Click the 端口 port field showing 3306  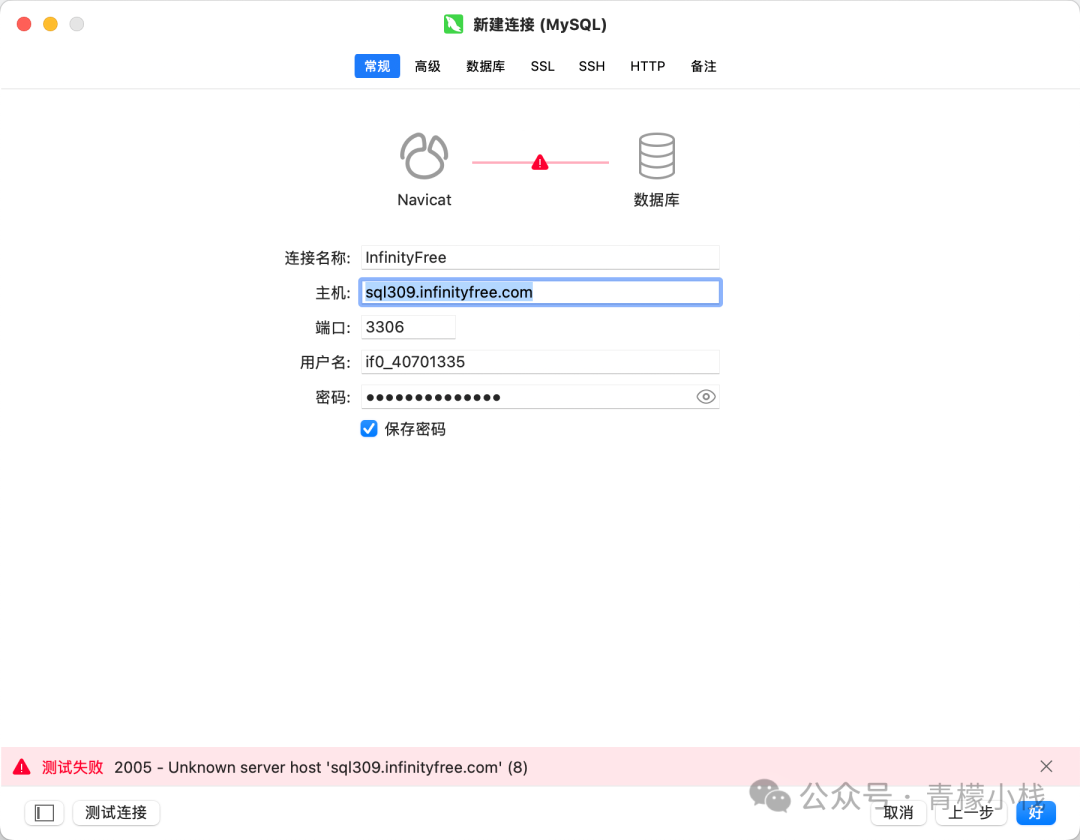[408, 326]
